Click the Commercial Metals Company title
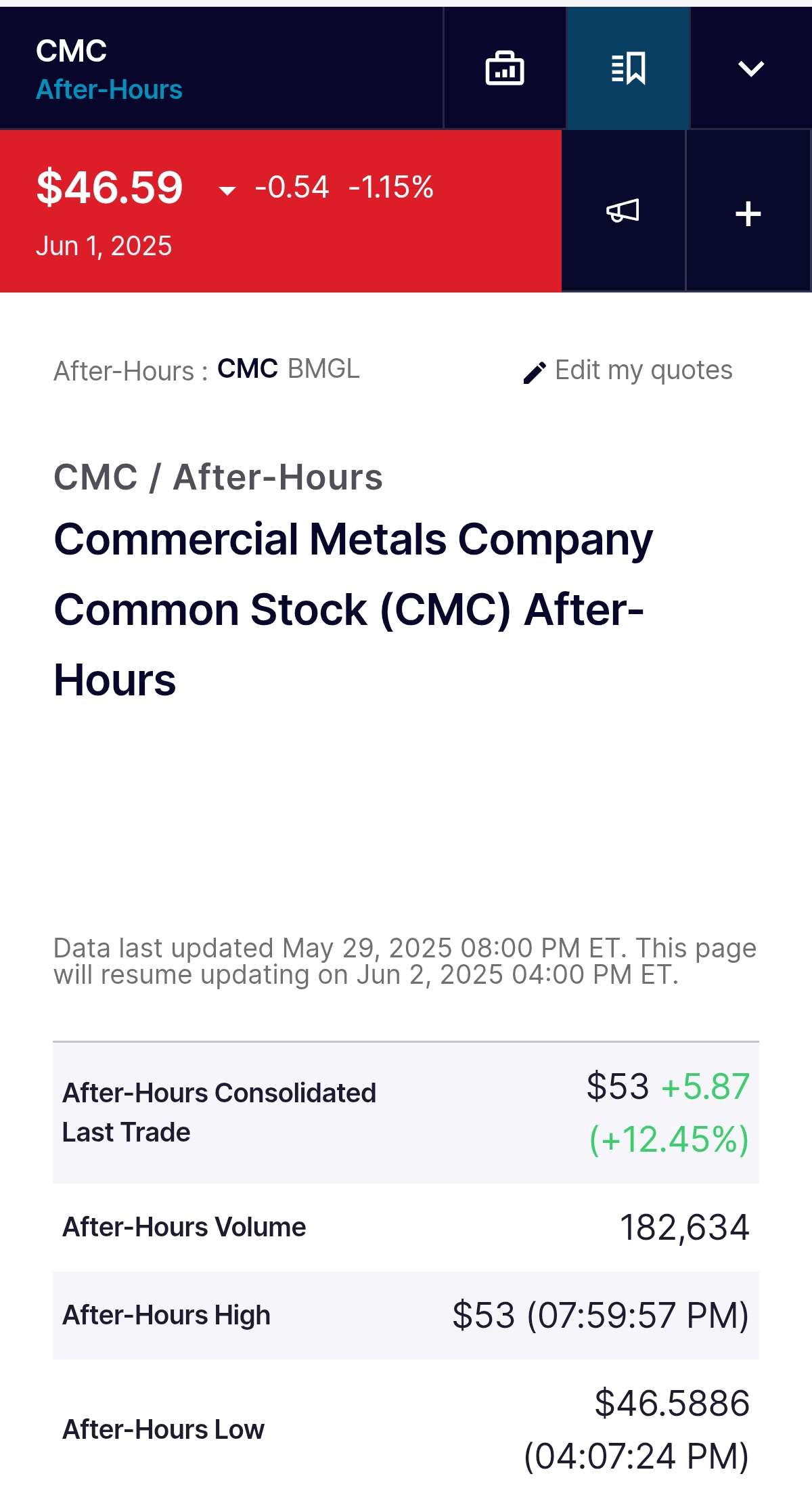The image size is (812, 1495). coord(352,609)
